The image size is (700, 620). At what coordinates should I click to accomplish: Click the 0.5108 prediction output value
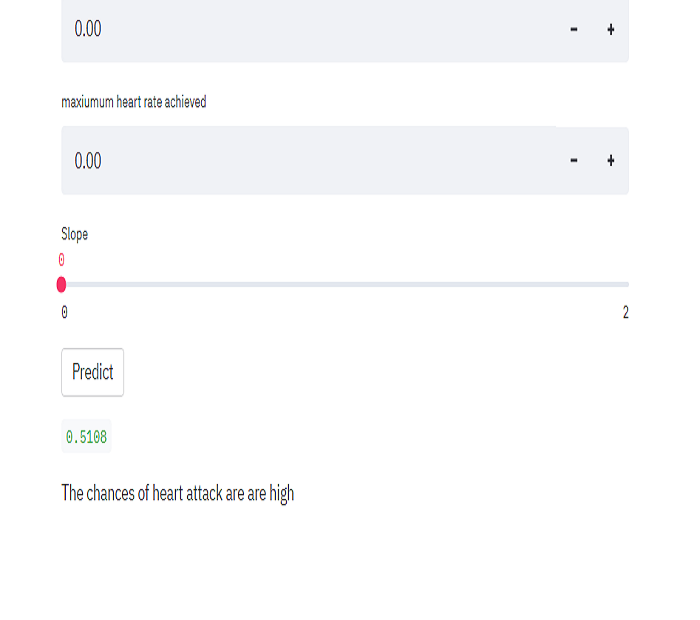coord(86,437)
